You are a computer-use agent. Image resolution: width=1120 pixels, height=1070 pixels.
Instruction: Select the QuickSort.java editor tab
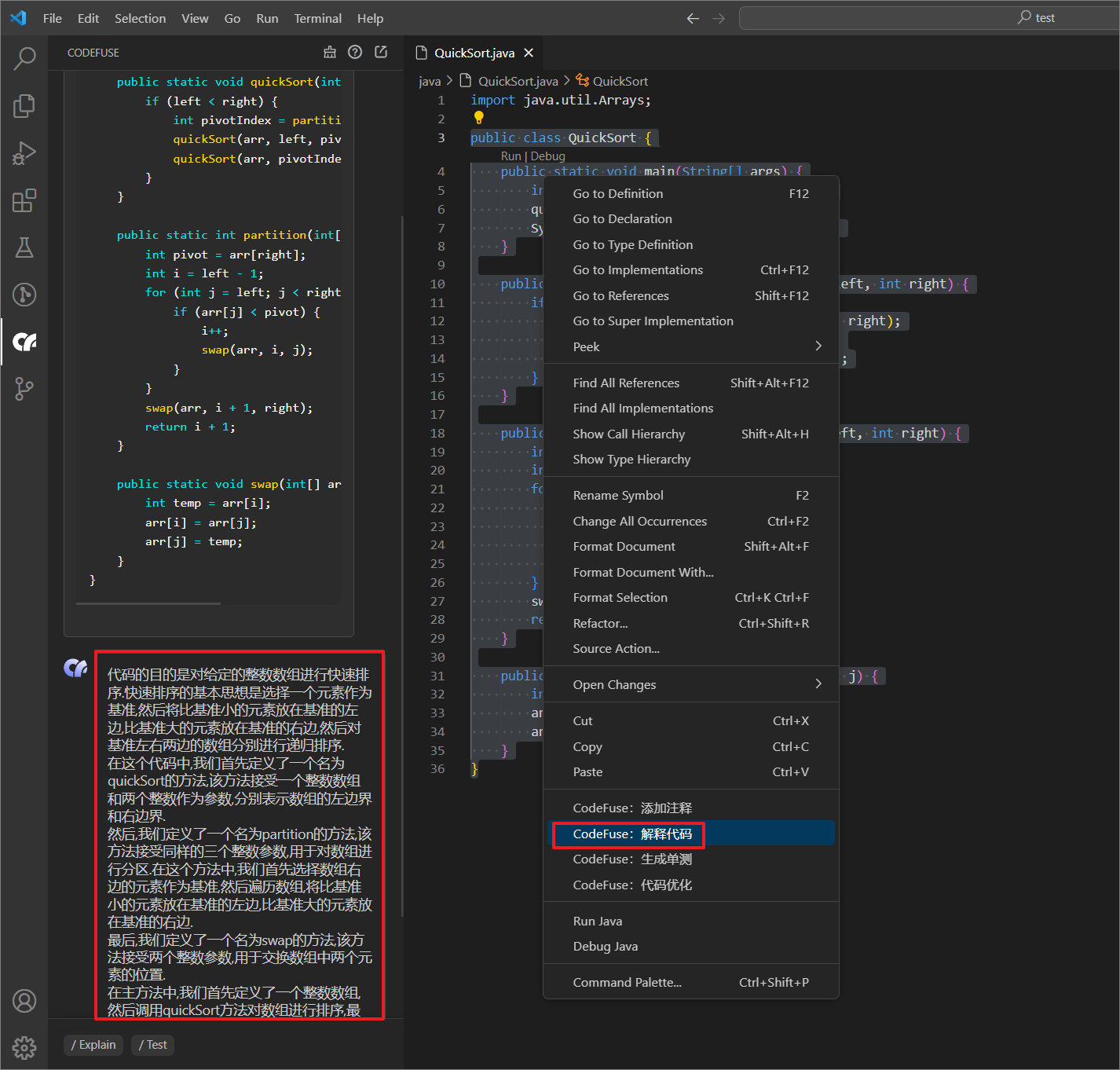(x=474, y=53)
